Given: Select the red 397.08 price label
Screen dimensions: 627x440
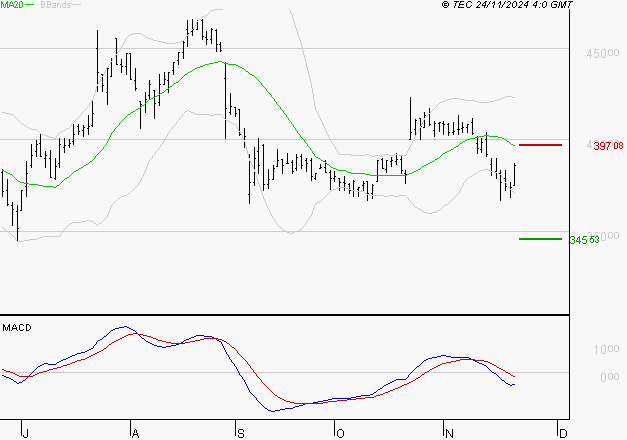Looking at the screenshot, I should point(608,146).
